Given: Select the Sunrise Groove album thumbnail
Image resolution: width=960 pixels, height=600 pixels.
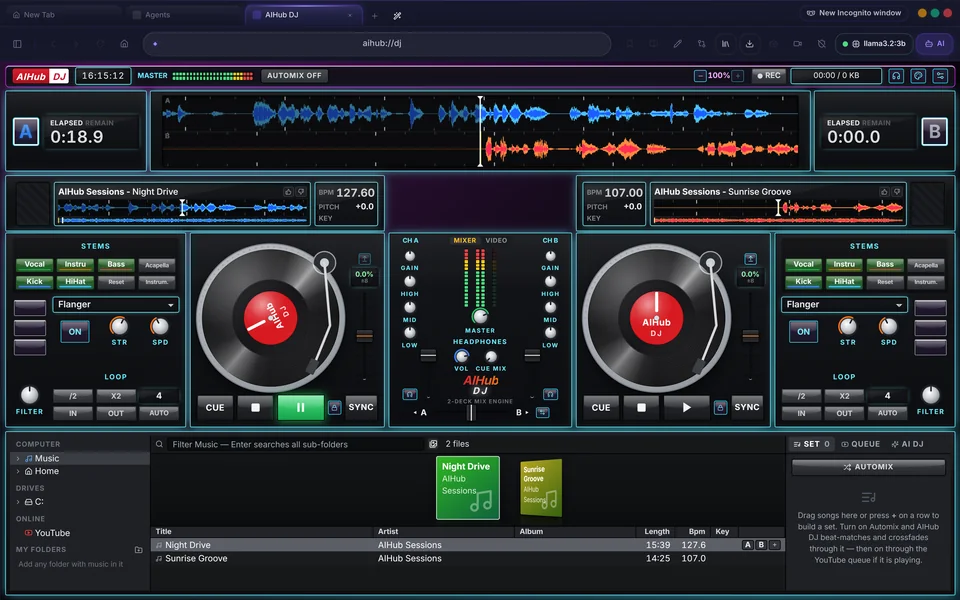Looking at the screenshot, I should click(x=541, y=488).
